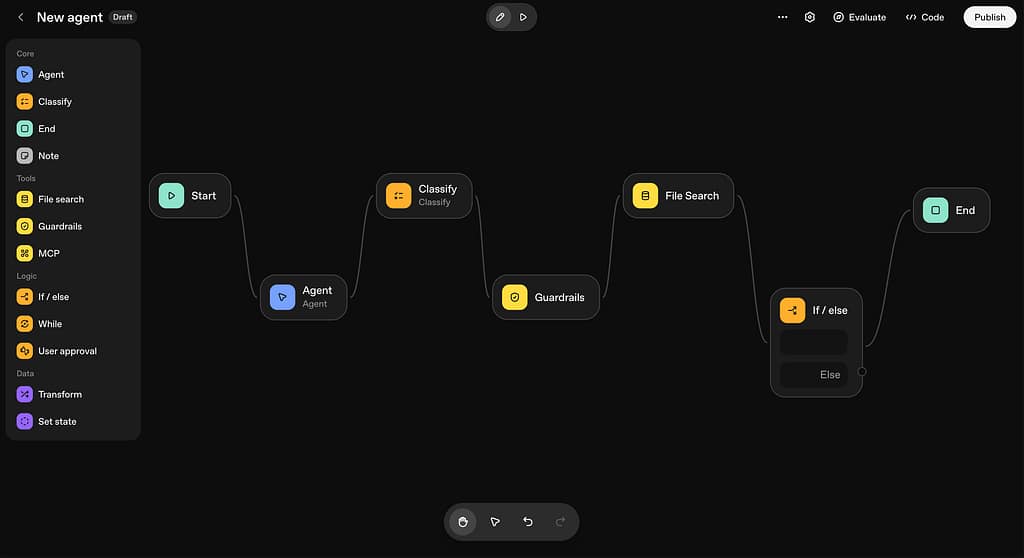The height and width of the screenshot is (558, 1024).
Task: Choose the While loop icon
Action: pos(25,324)
